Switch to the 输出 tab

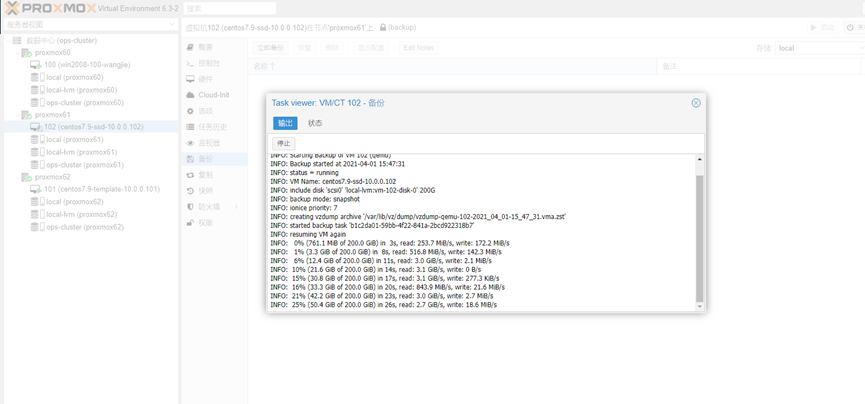285,123
